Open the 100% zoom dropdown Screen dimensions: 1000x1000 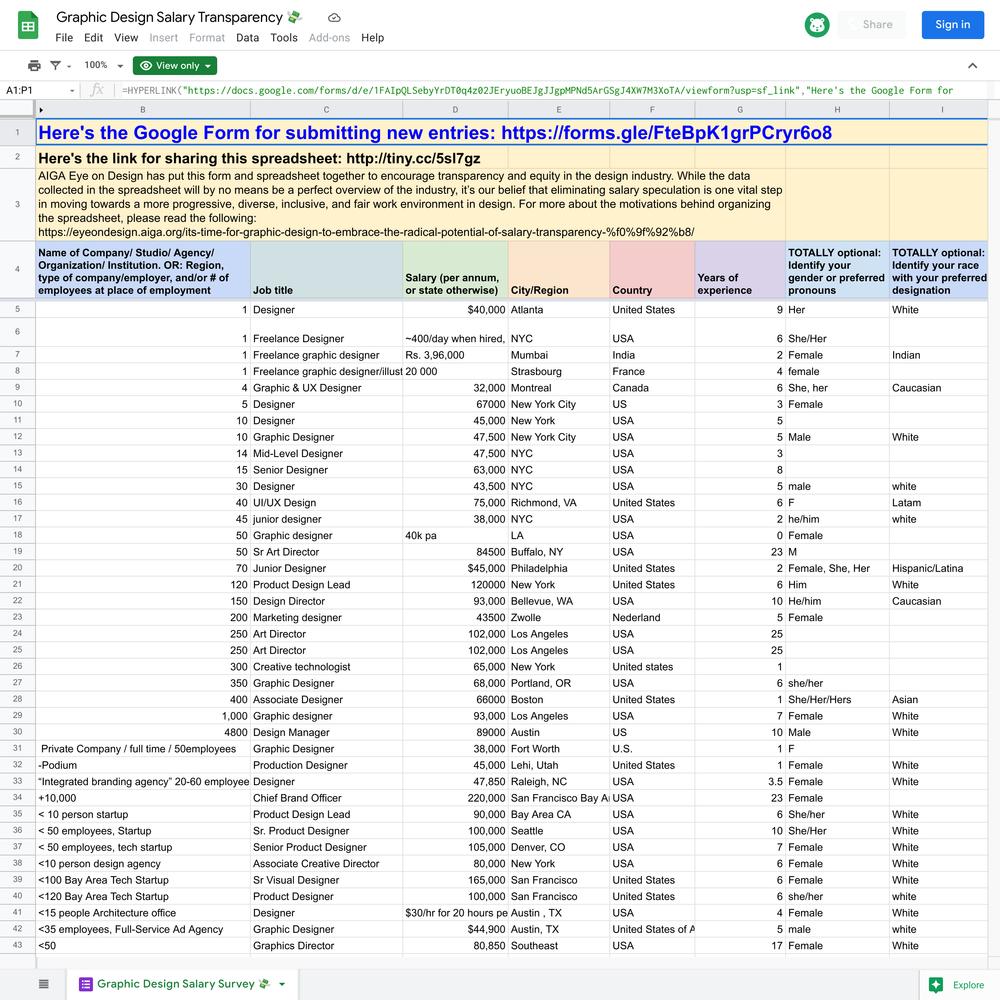(104, 66)
